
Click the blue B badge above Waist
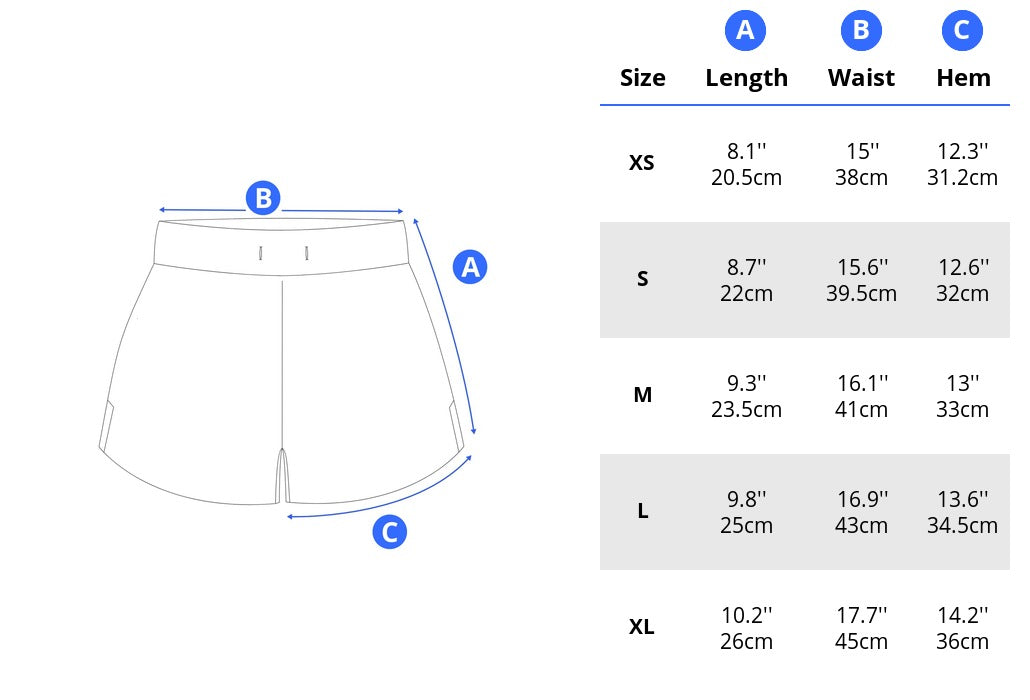861,30
